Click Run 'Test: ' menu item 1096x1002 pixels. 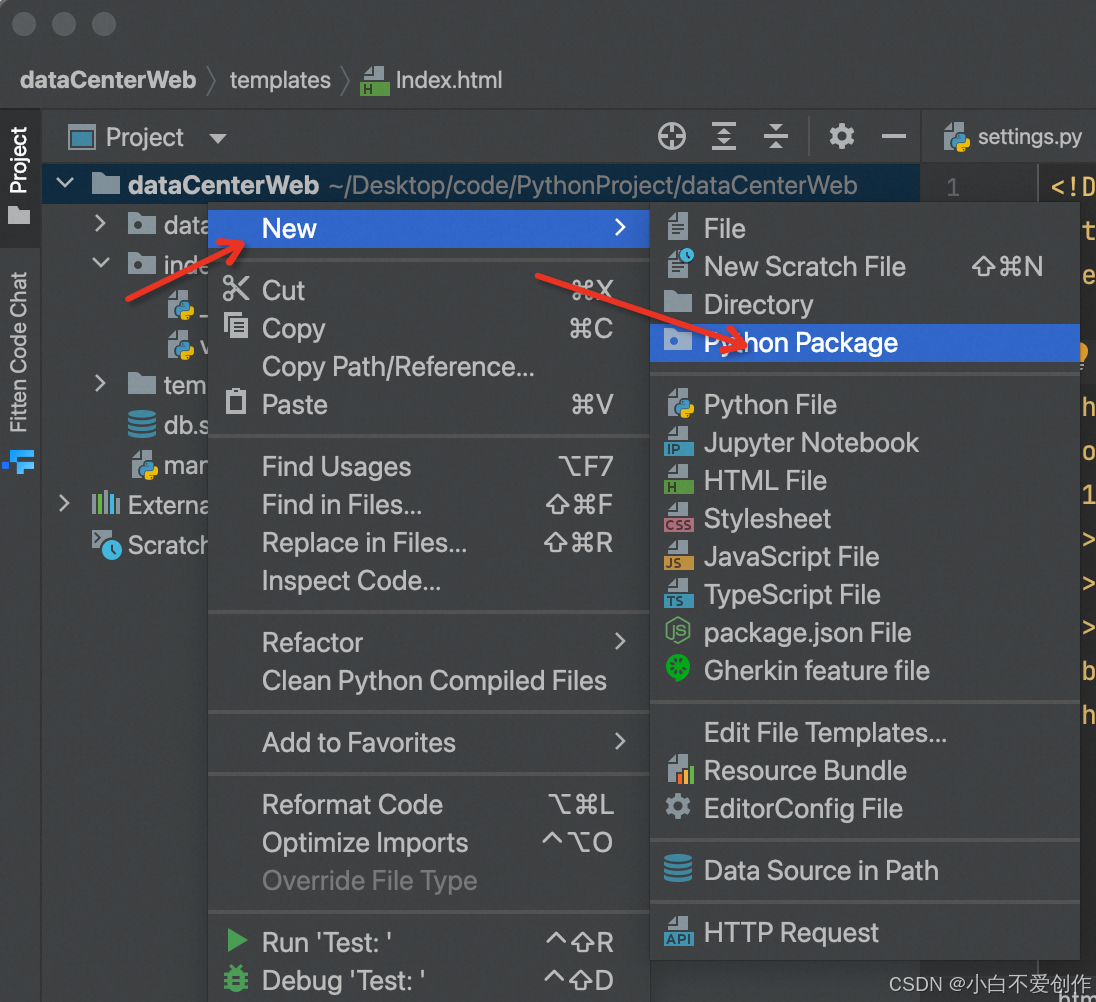coord(428,942)
